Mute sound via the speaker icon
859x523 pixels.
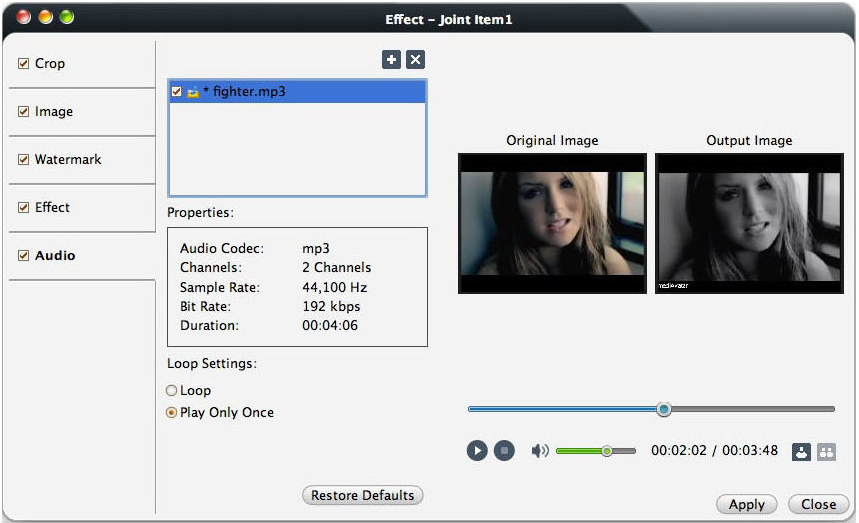click(540, 451)
